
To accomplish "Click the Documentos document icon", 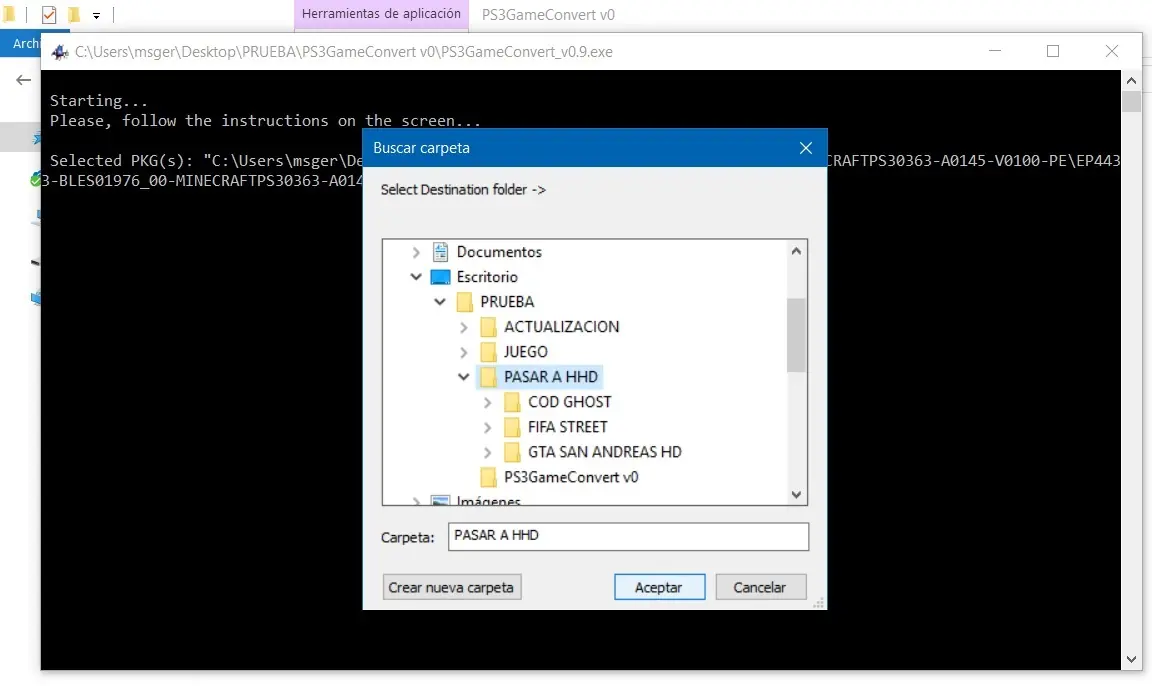I will [440, 252].
